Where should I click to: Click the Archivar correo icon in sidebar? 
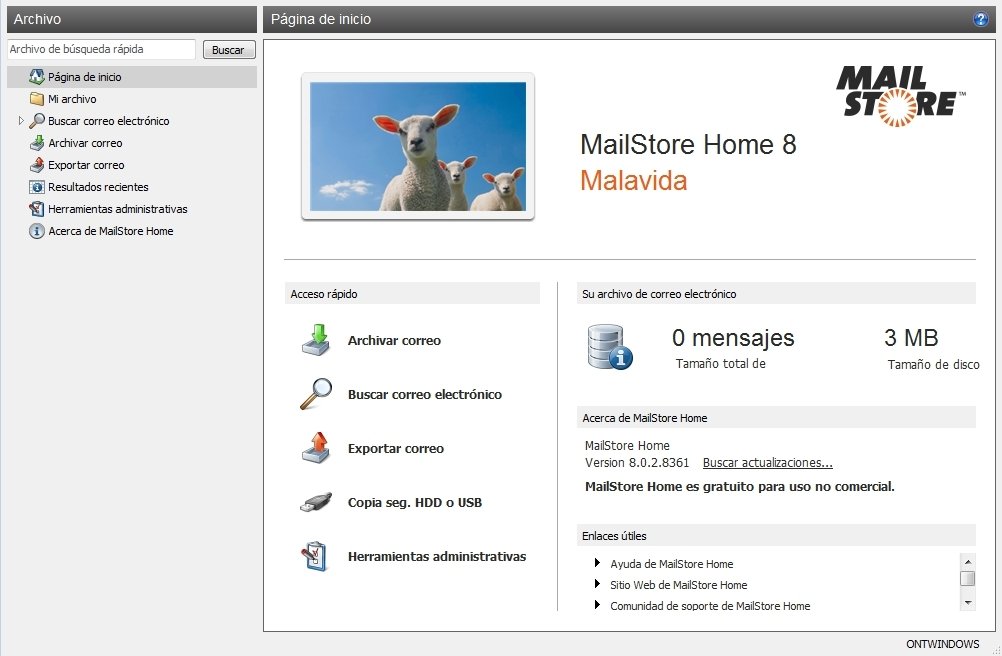click(x=36, y=143)
